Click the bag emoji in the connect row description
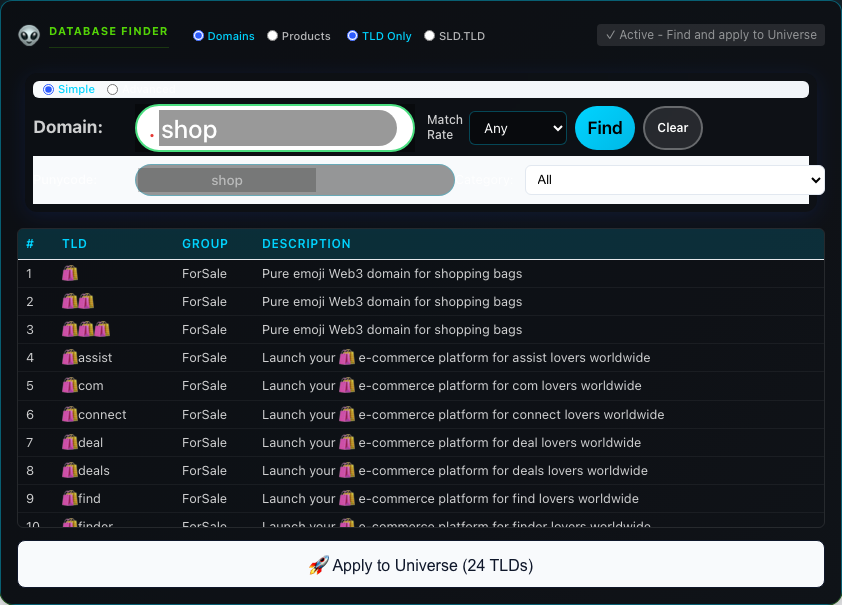842x605 pixels. point(347,414)
